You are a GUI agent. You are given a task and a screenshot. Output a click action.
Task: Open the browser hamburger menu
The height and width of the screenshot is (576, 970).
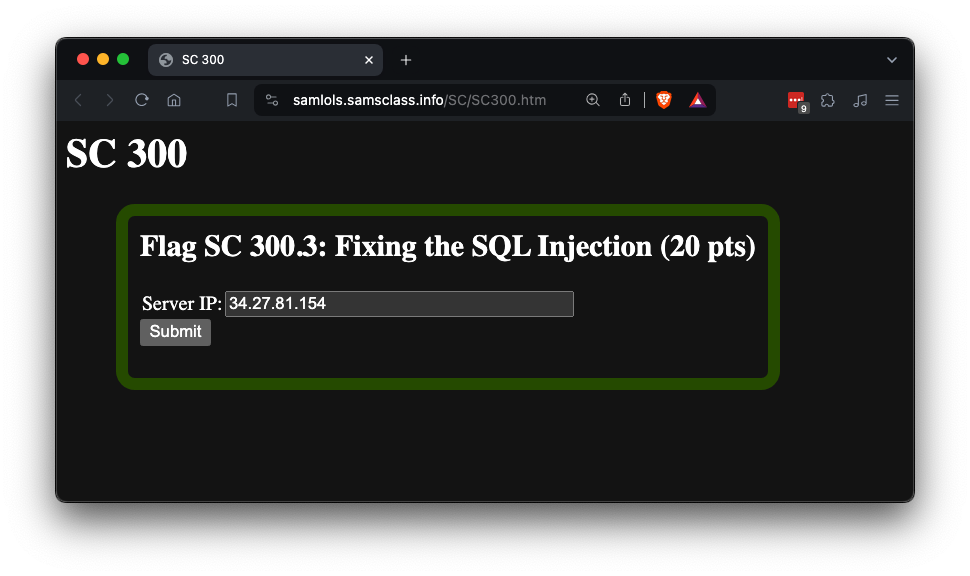(x=892, y=100)
